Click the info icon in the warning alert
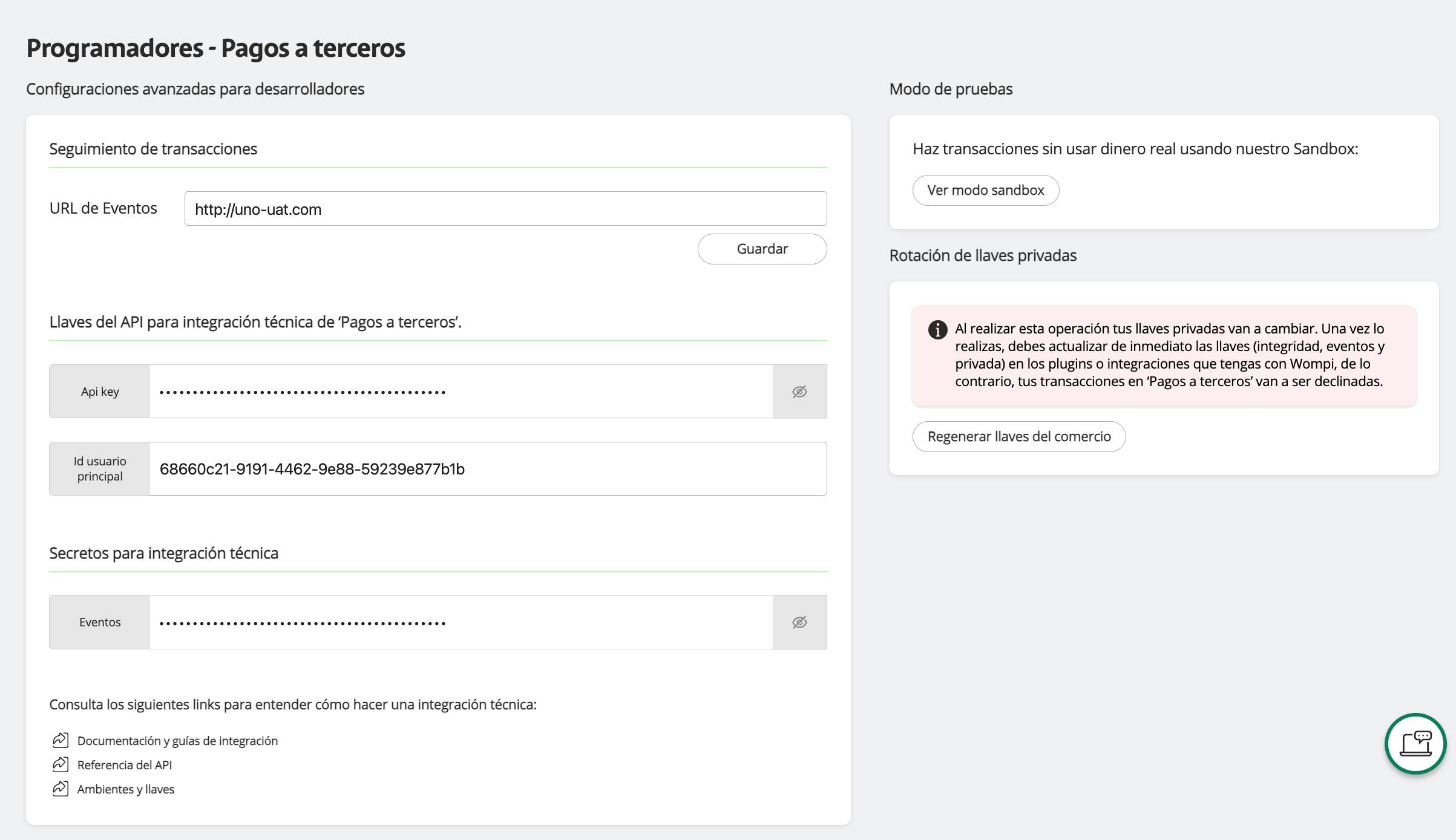1456x840 pixels. click(937, 330)
